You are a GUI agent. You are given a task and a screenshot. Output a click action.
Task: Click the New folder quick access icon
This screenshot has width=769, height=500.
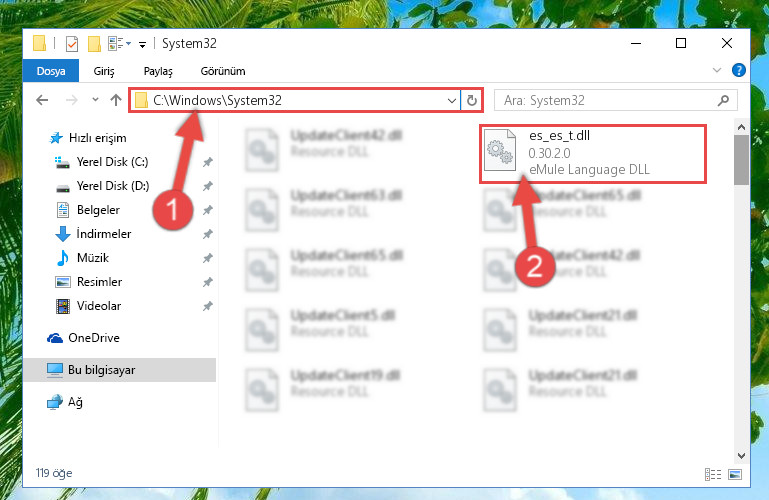pos(94,44)
